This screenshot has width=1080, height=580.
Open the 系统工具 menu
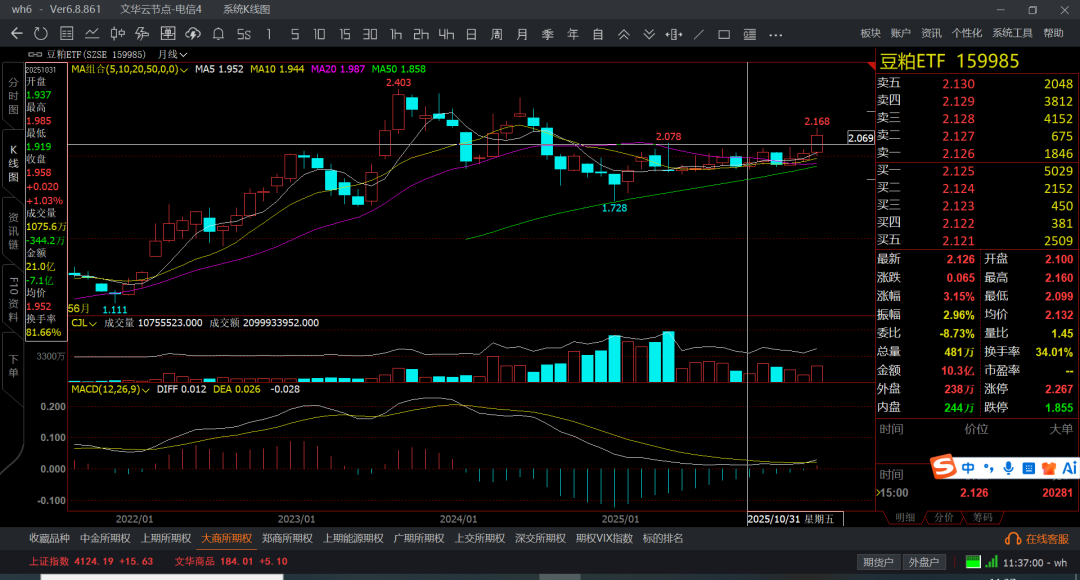click(1012, 33)
